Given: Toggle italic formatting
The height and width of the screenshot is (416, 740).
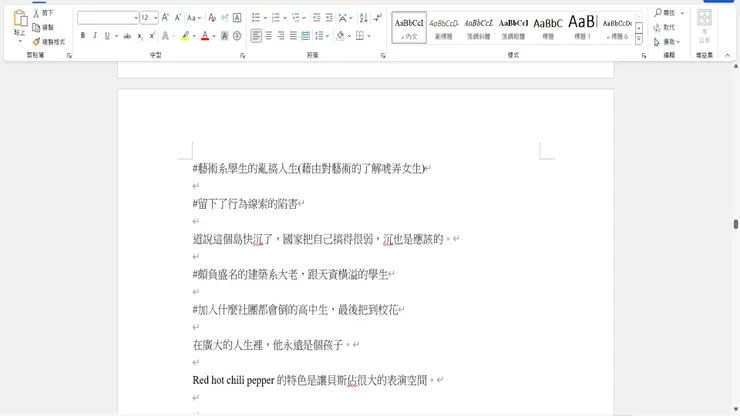Looking at the screenshot, I should (95, 36).
